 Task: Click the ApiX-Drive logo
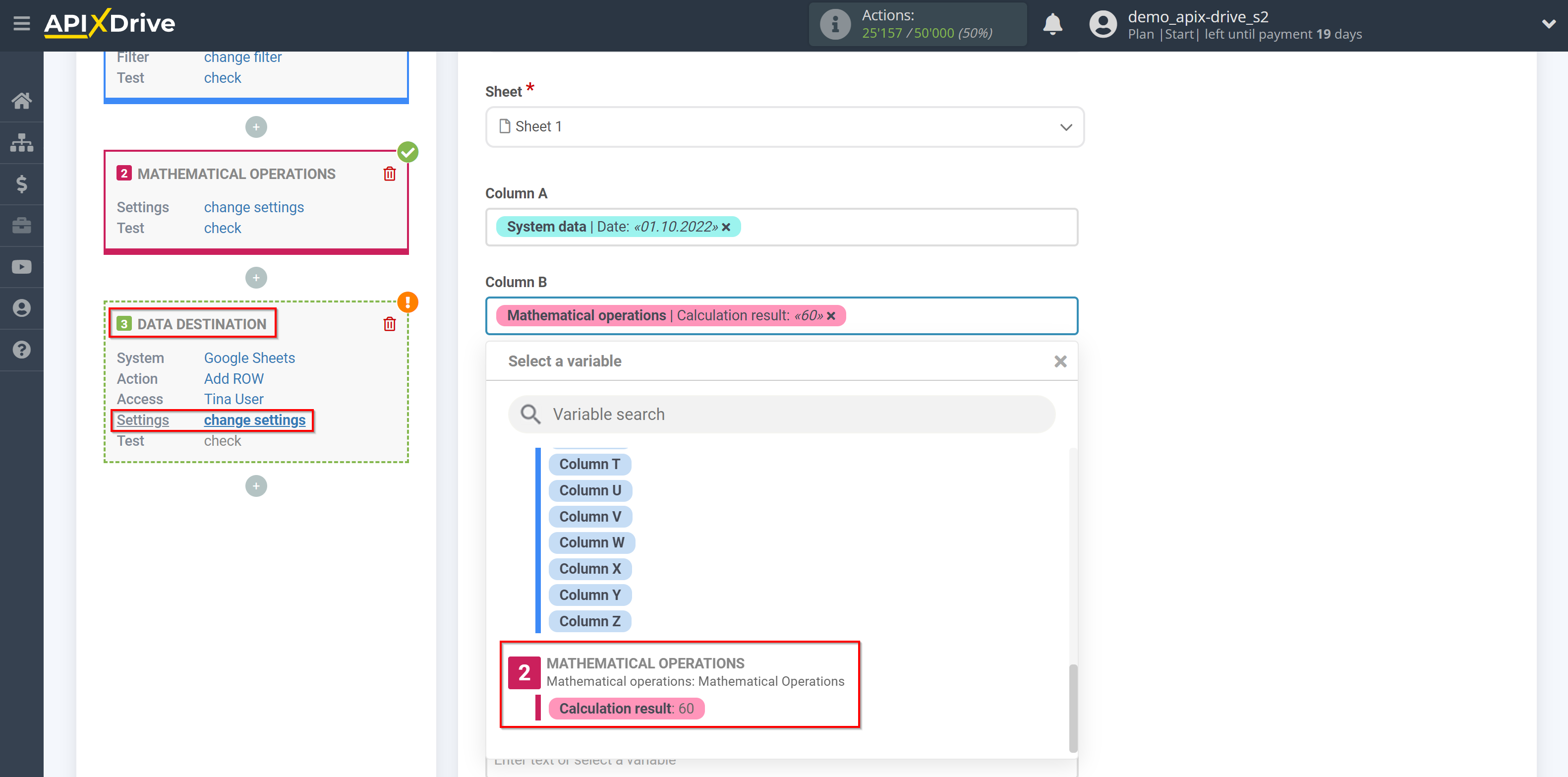pos(110,24)
